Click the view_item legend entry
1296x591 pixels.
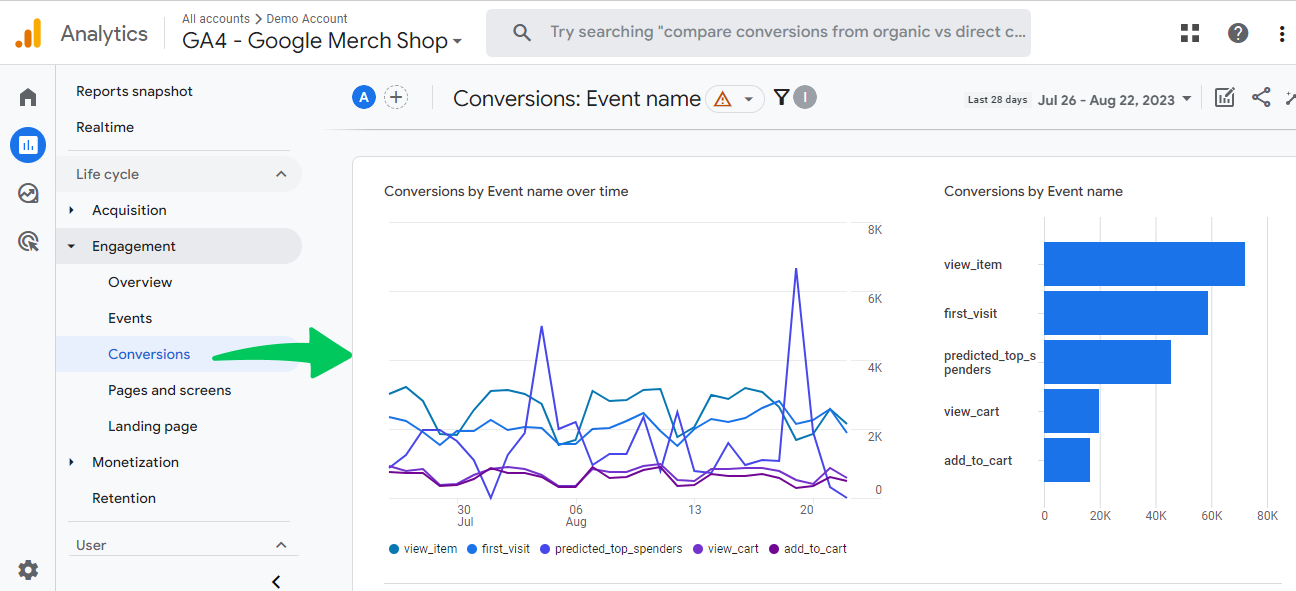coord(423,549)
